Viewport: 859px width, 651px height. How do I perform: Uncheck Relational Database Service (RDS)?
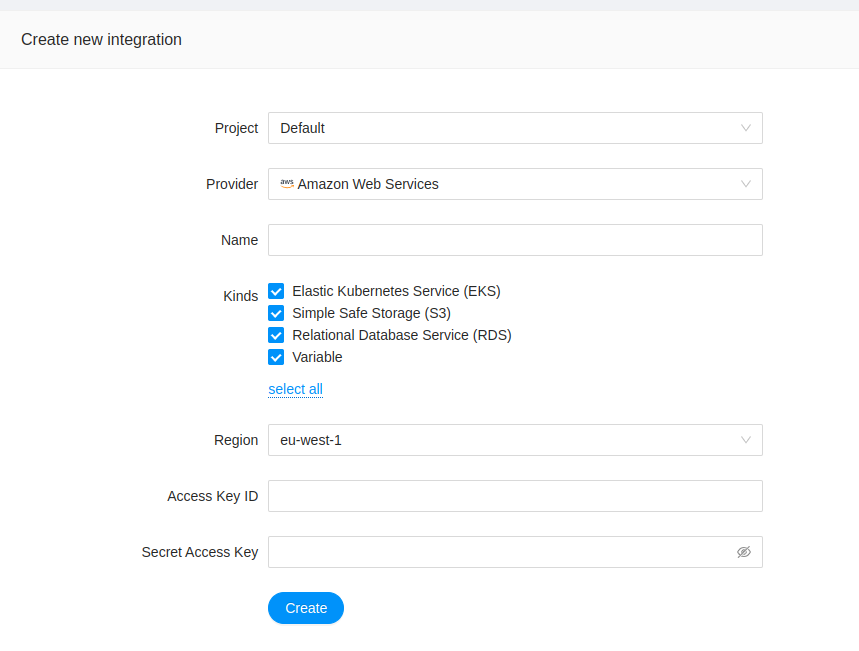(276, 335)
